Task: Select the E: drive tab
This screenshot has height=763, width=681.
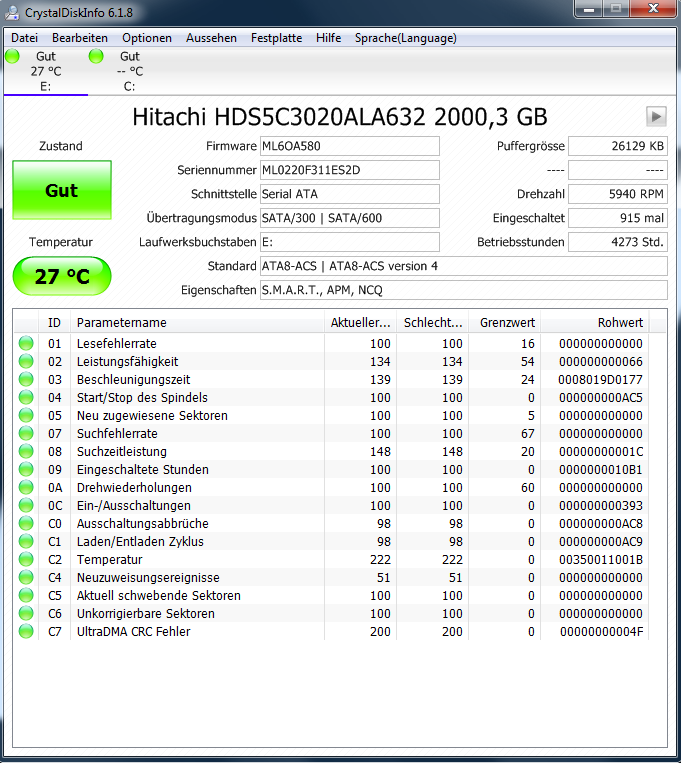Action: (46, 72)
